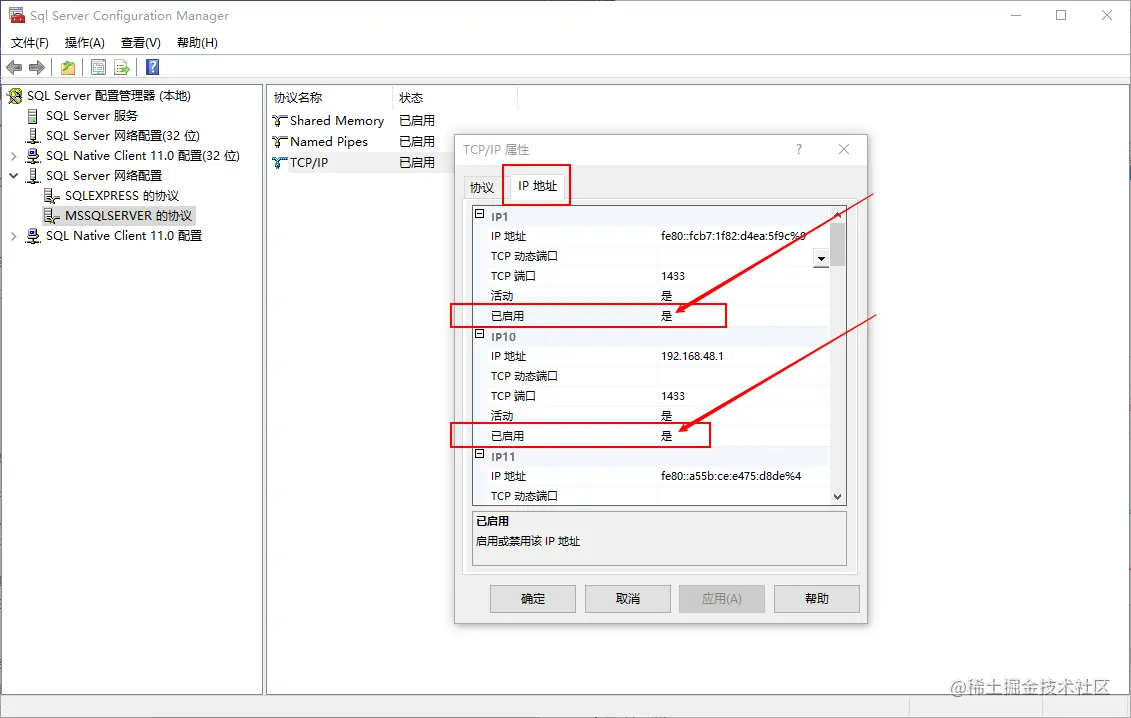The image size is (1131, 718).
Task: Click the IP10 TCP 端口 value 1433
Action: (x=673, y=396)
